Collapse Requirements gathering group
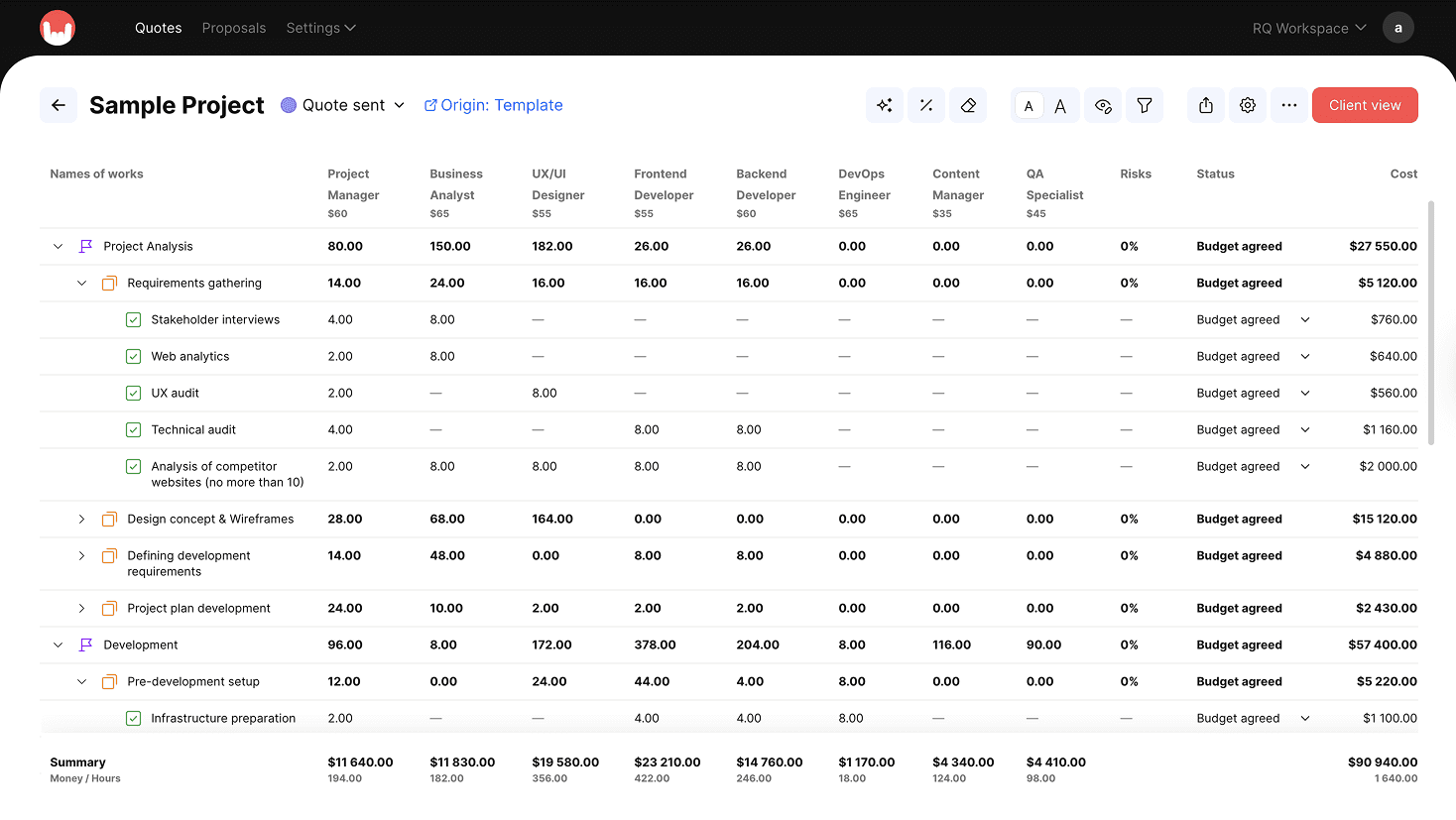Viewport: 1456px width, 820px height. pyautogui.click(x=82, y=283)
